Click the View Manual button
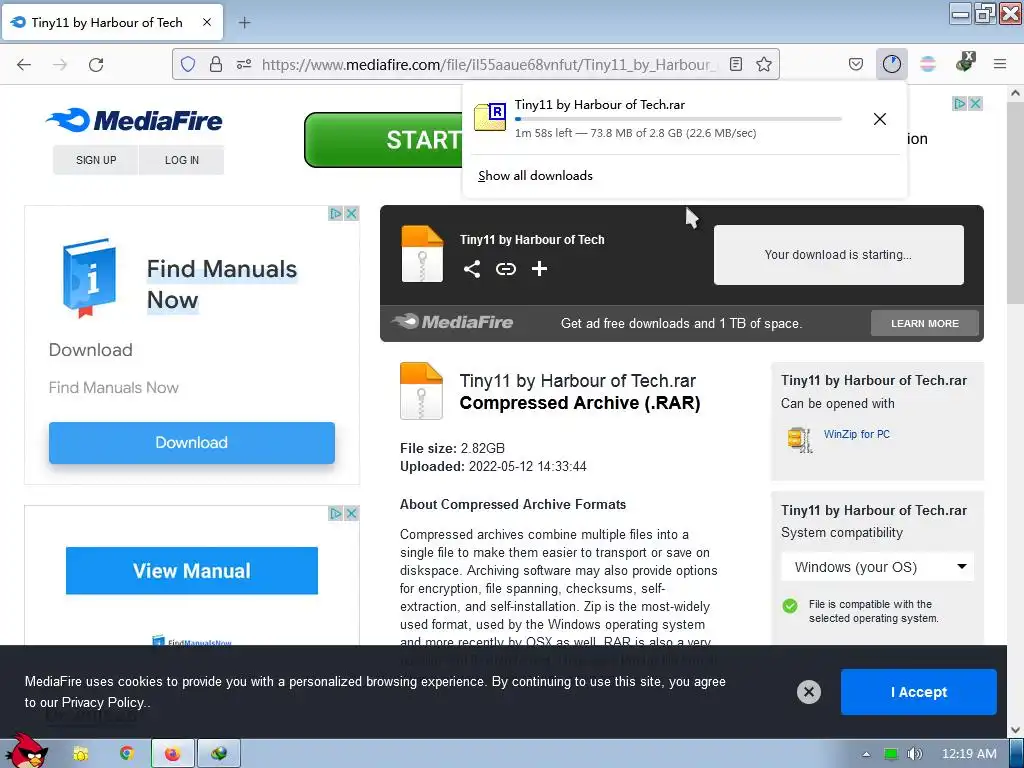1024x768 pixels. click(191, 571)
